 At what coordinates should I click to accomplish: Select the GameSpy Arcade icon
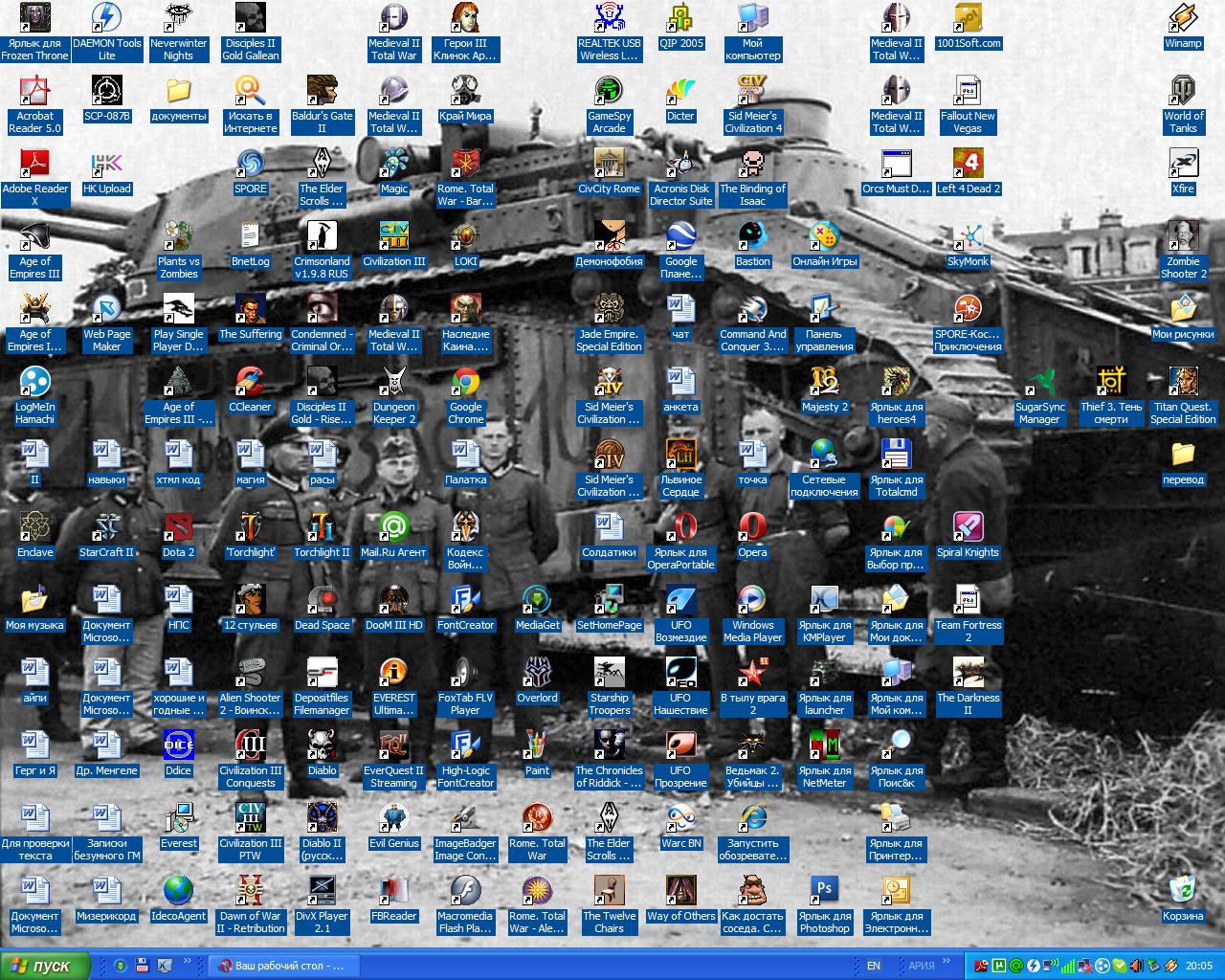point(609,104)
